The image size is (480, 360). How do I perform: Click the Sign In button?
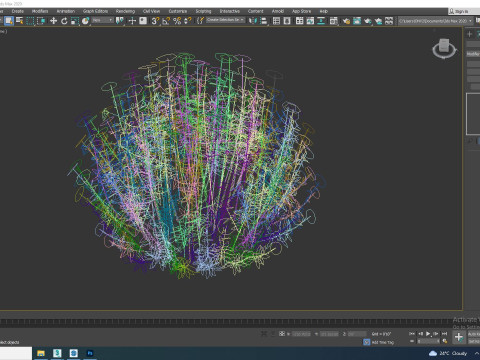pyautogui.click(x=464, y=11)
